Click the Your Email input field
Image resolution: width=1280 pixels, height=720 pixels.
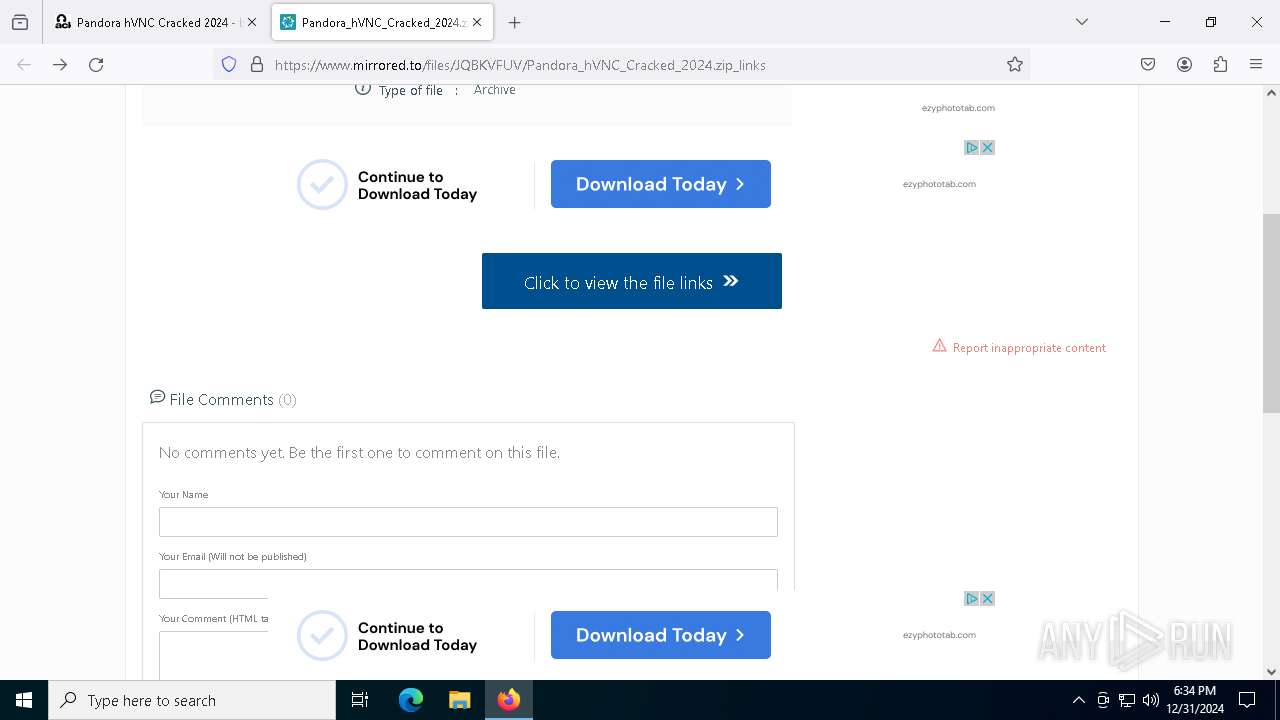[x=468, y=583]
